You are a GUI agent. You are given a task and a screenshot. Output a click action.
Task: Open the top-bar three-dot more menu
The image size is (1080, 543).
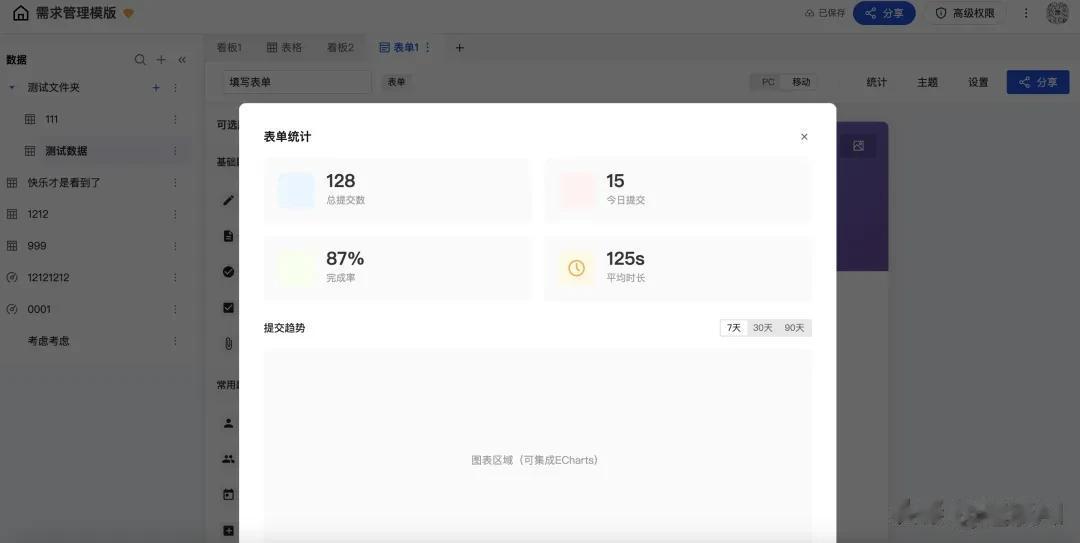1026,13
